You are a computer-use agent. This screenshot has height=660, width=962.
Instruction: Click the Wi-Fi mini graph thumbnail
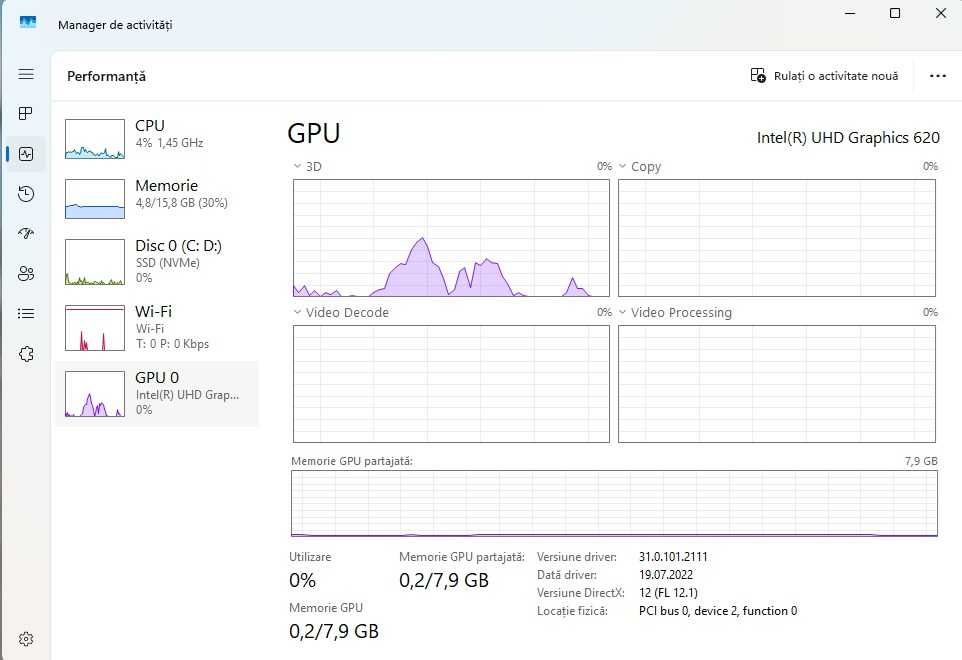(x=95, y=328)
